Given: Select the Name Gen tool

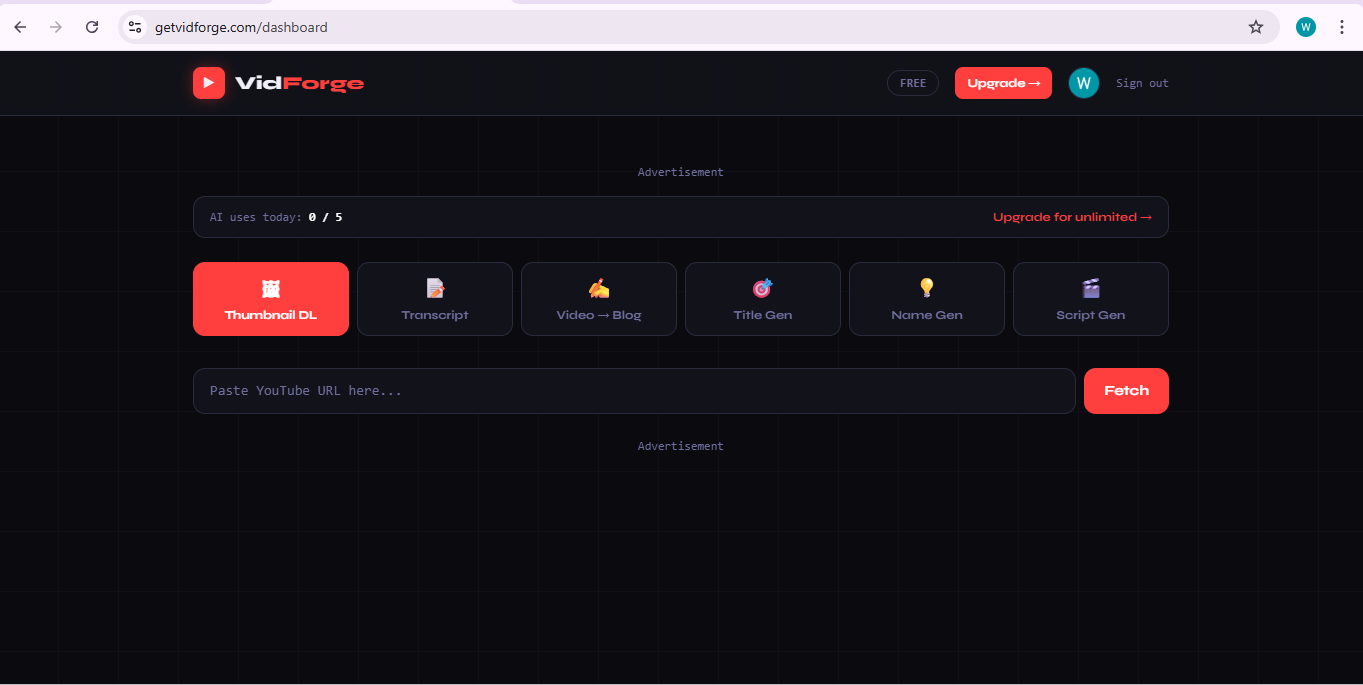Looking at the screenshot, I should tap(926, 298).
